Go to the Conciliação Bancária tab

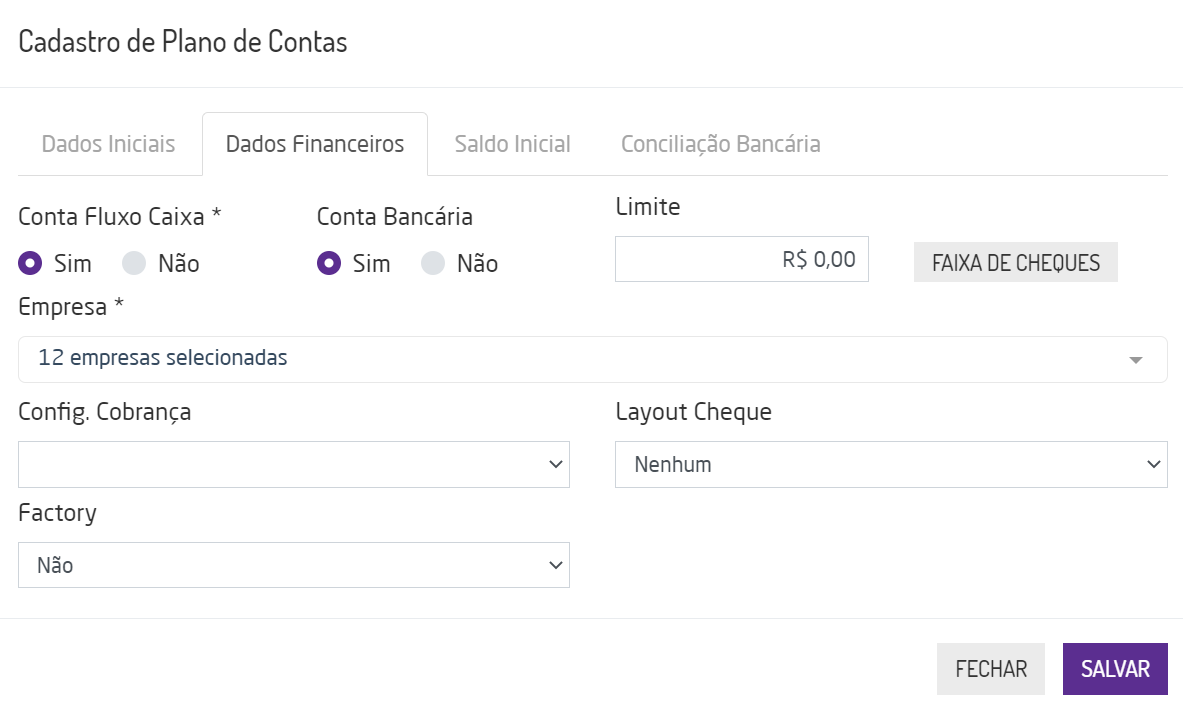coord(720,144)
